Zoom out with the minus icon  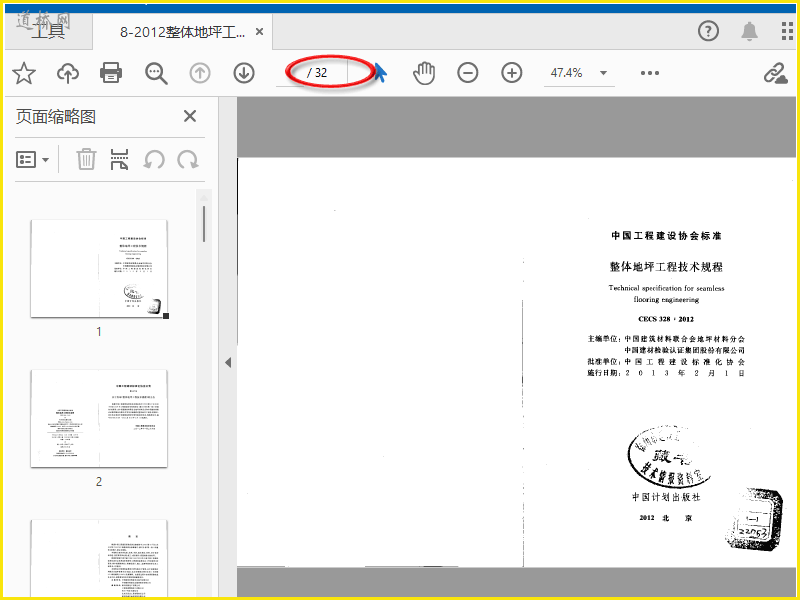pyautogui.click(x=468, y=73)
